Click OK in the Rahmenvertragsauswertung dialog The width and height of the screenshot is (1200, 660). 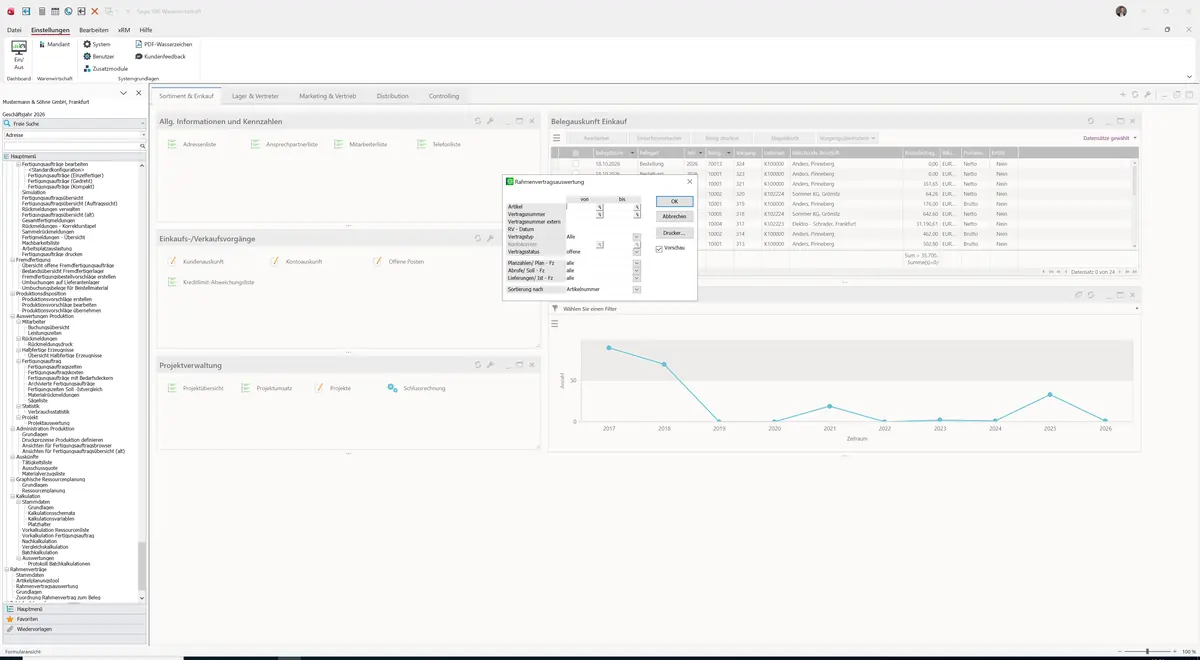tap(674, 201)
